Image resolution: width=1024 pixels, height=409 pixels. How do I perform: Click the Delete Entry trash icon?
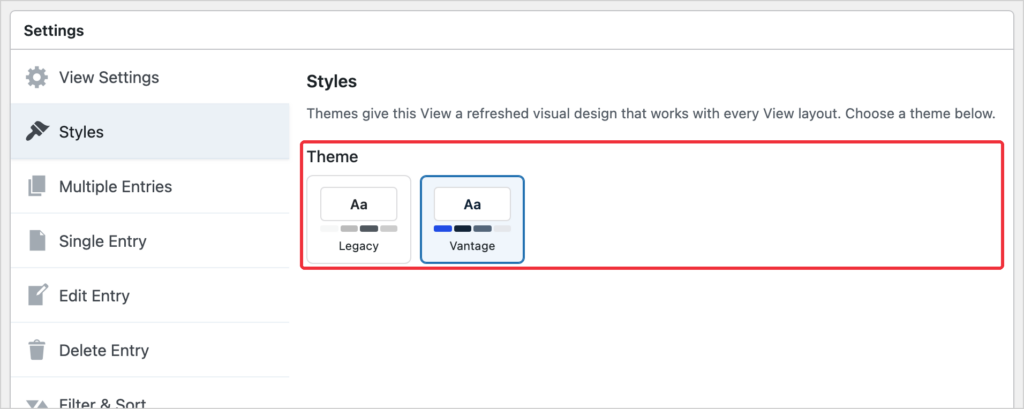pos(37,350)
